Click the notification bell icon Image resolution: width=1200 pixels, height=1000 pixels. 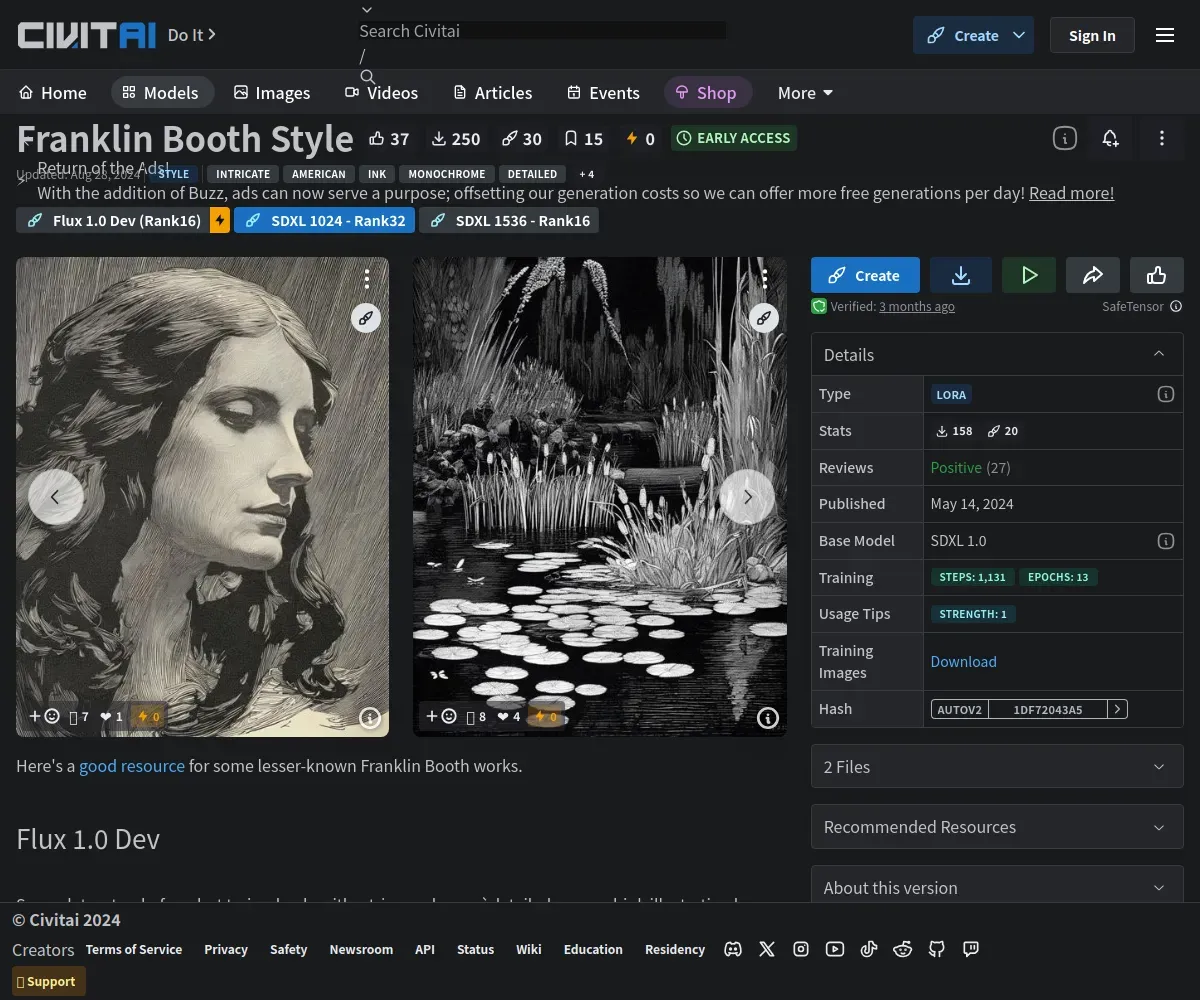pyautogui.click(x=1110, y=138)
